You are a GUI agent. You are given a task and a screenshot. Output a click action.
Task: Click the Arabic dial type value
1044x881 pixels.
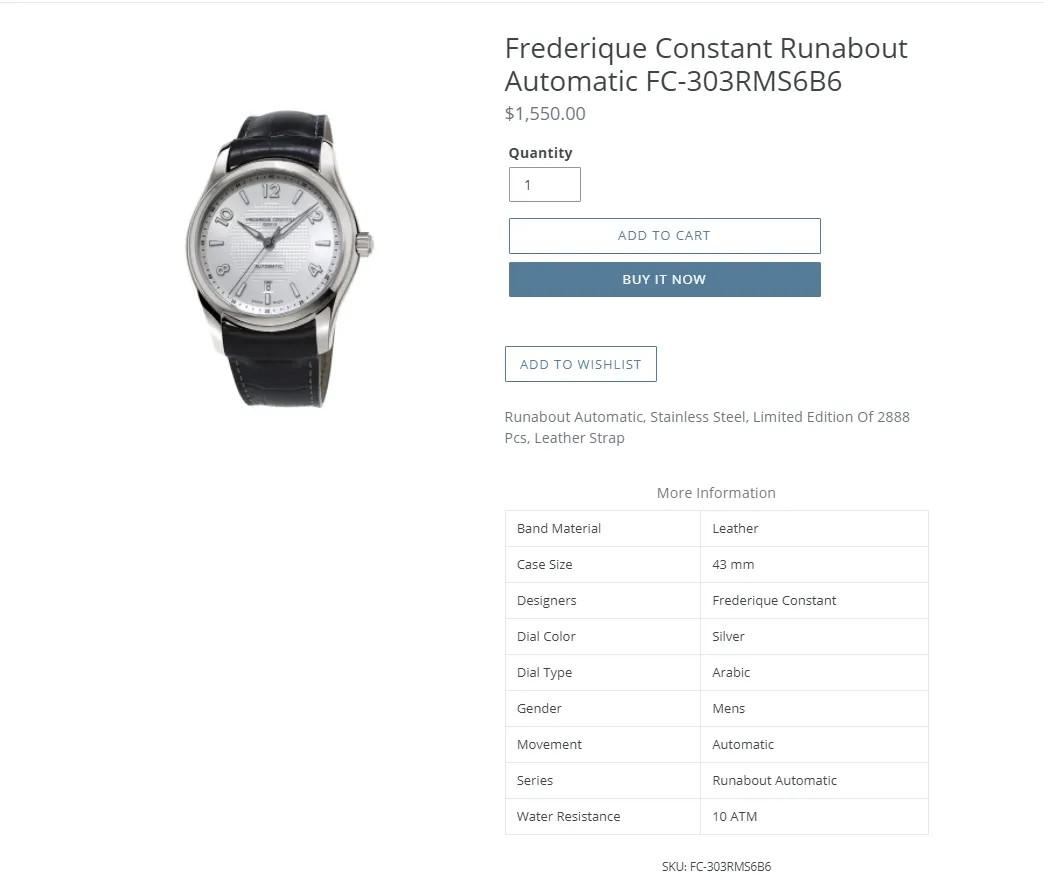tap(731, 673)
